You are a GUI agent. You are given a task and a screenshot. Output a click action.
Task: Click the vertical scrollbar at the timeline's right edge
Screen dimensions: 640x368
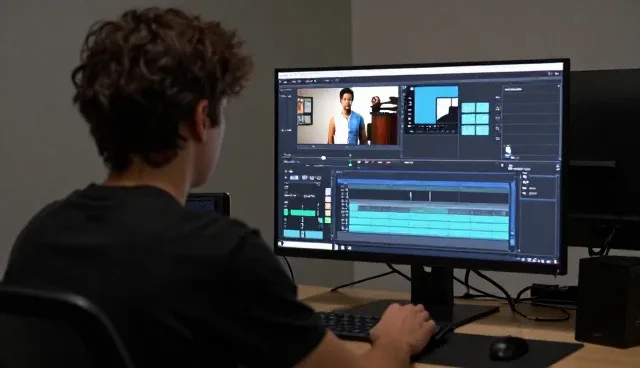point(513,215)
